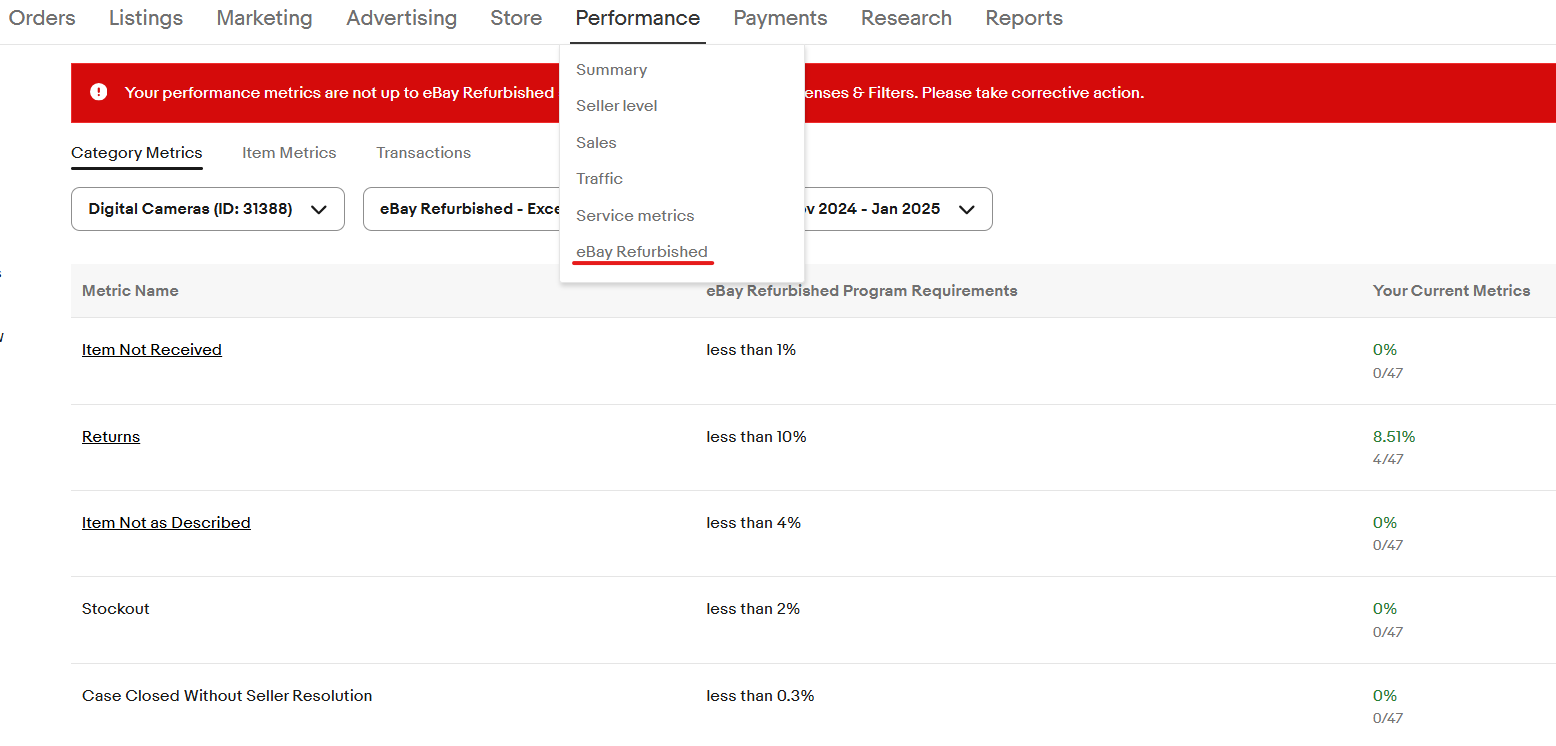This screenshot has width=1556, height=746.
Task: Click eBay Refurbished Program Requirements header
Action: 862,291
